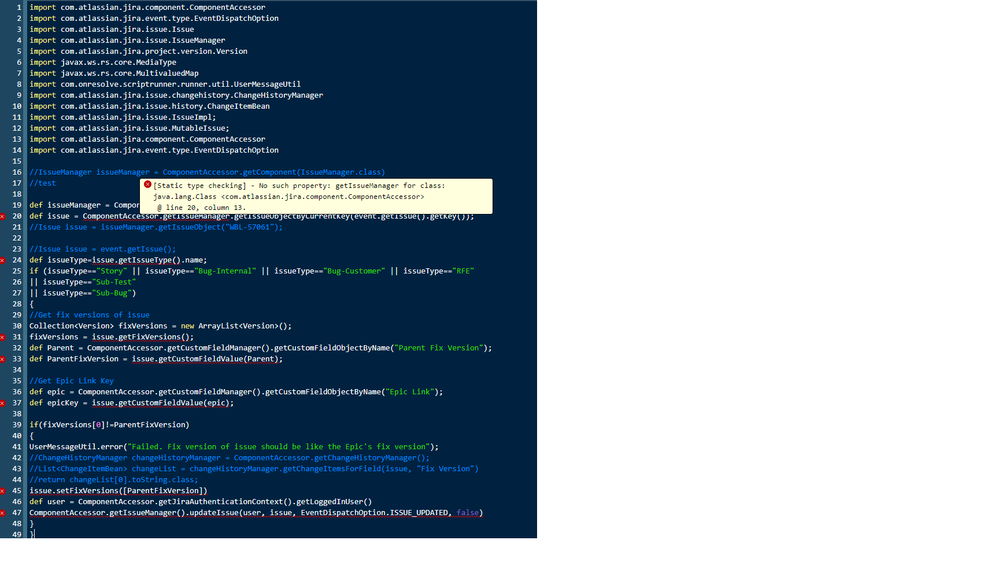Click the commented return changeList[0] line
Screen dimensions: 999x562
(113, 480)
